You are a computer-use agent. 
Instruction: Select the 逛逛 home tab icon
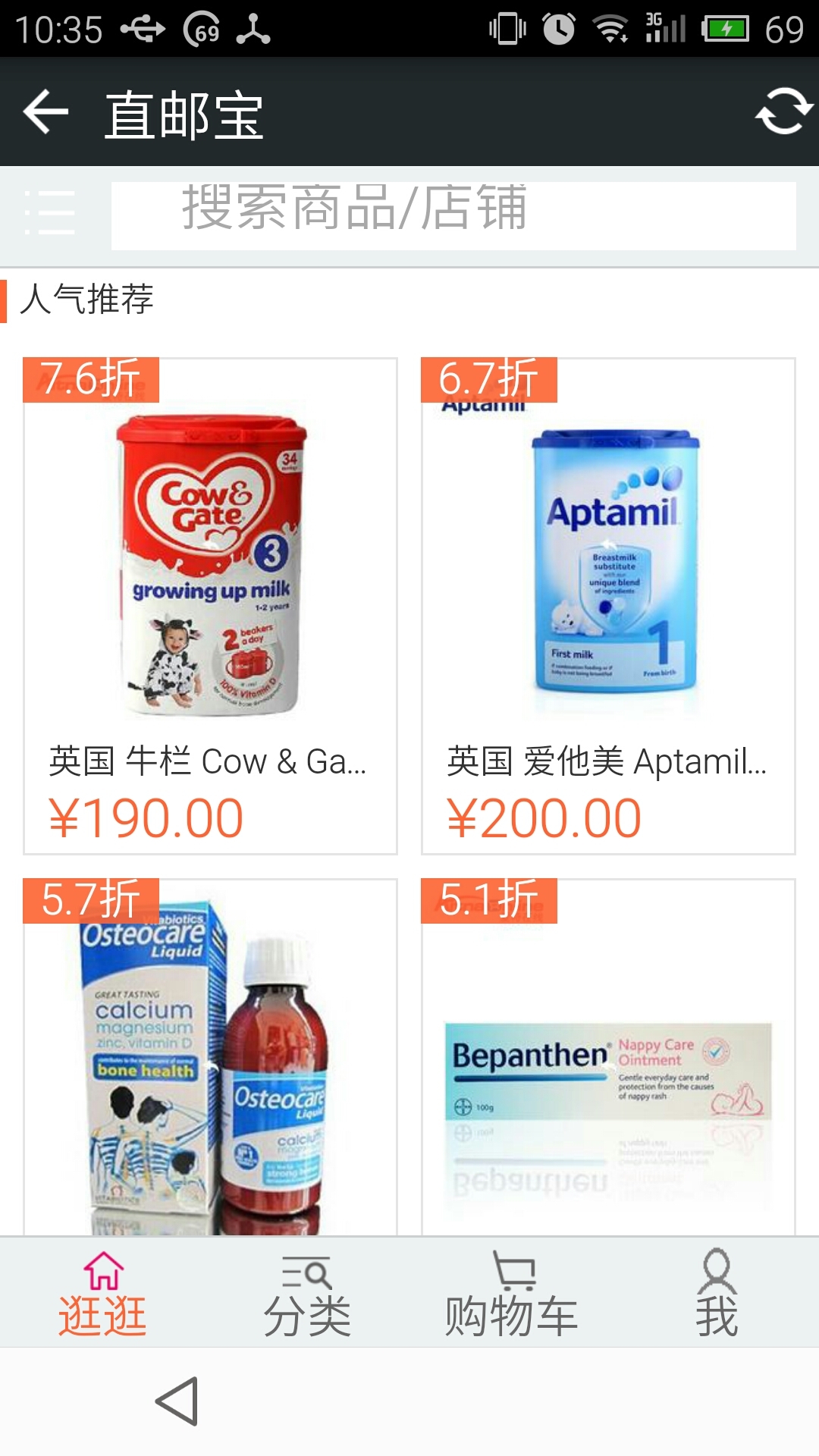pyautogui.click(x=103, y=1270)
